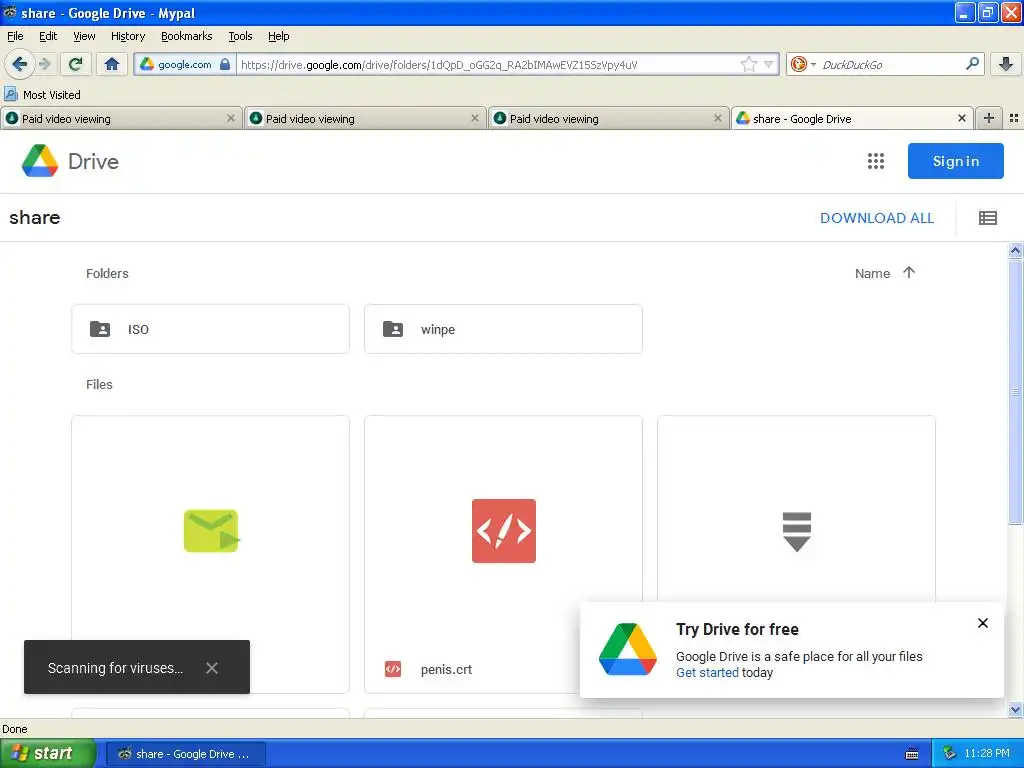Reverse sort direction with the up arrow
This screenshot has width=1024, height=768.
[x=908, y=272]
